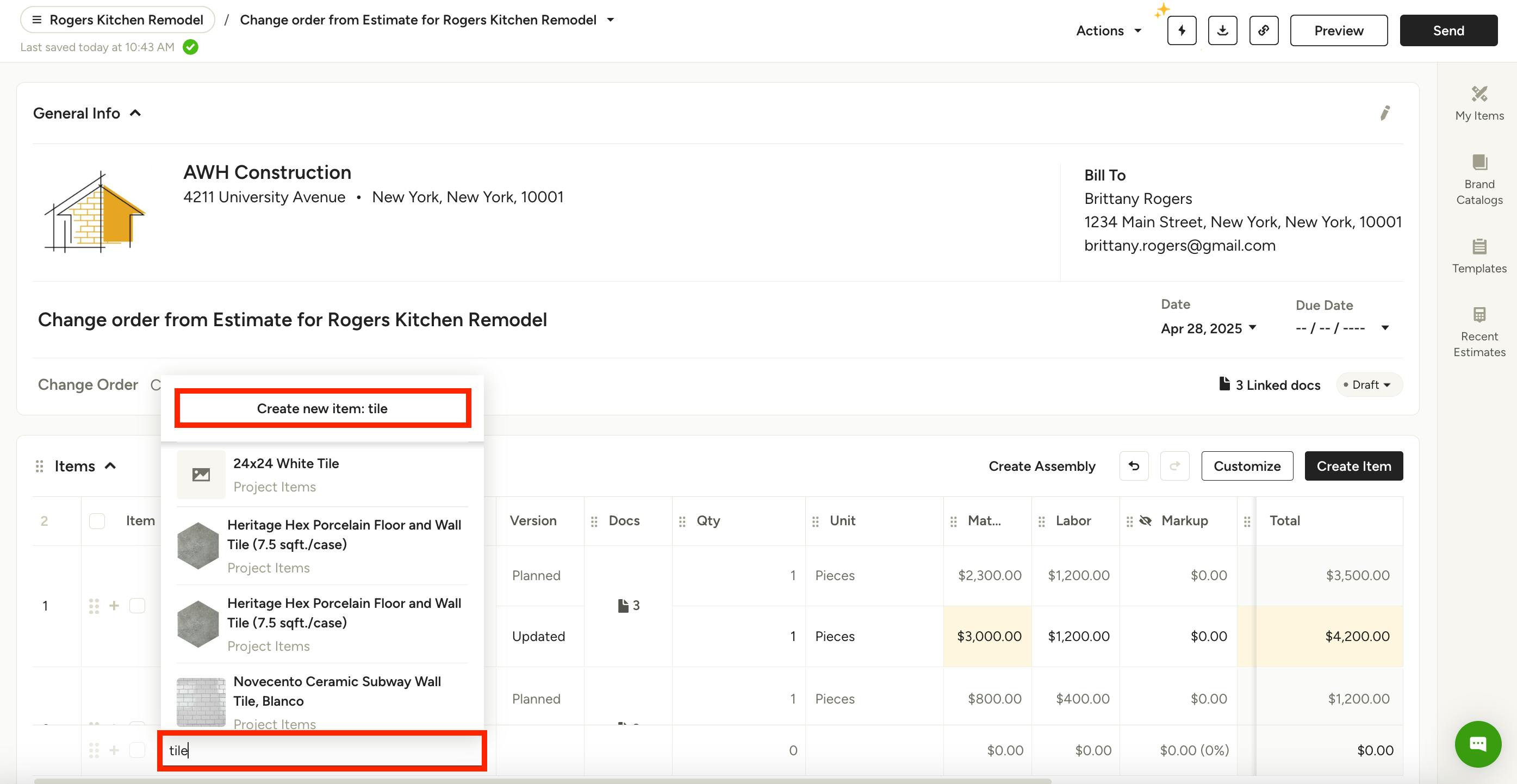The image size is (1517, 784).
Task: Expand the Actions dropdown menu
Action: click(1108, 30)
